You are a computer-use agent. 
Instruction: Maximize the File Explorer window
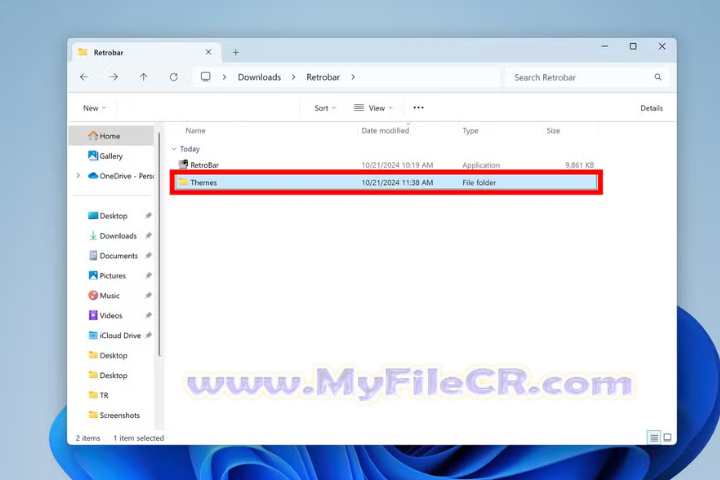coord(633,46)
